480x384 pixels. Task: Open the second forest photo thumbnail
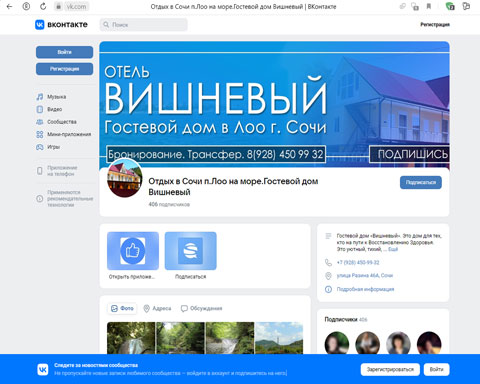pos(180,338)
